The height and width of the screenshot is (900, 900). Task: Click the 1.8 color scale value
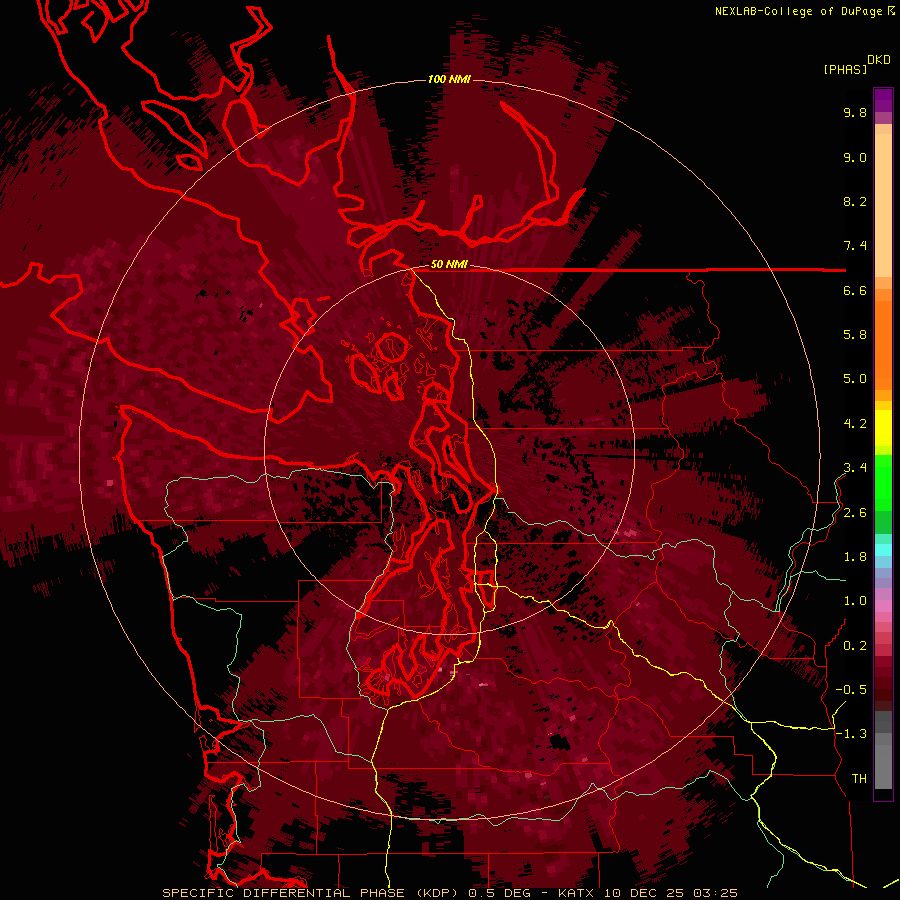(x=855, y=557)
